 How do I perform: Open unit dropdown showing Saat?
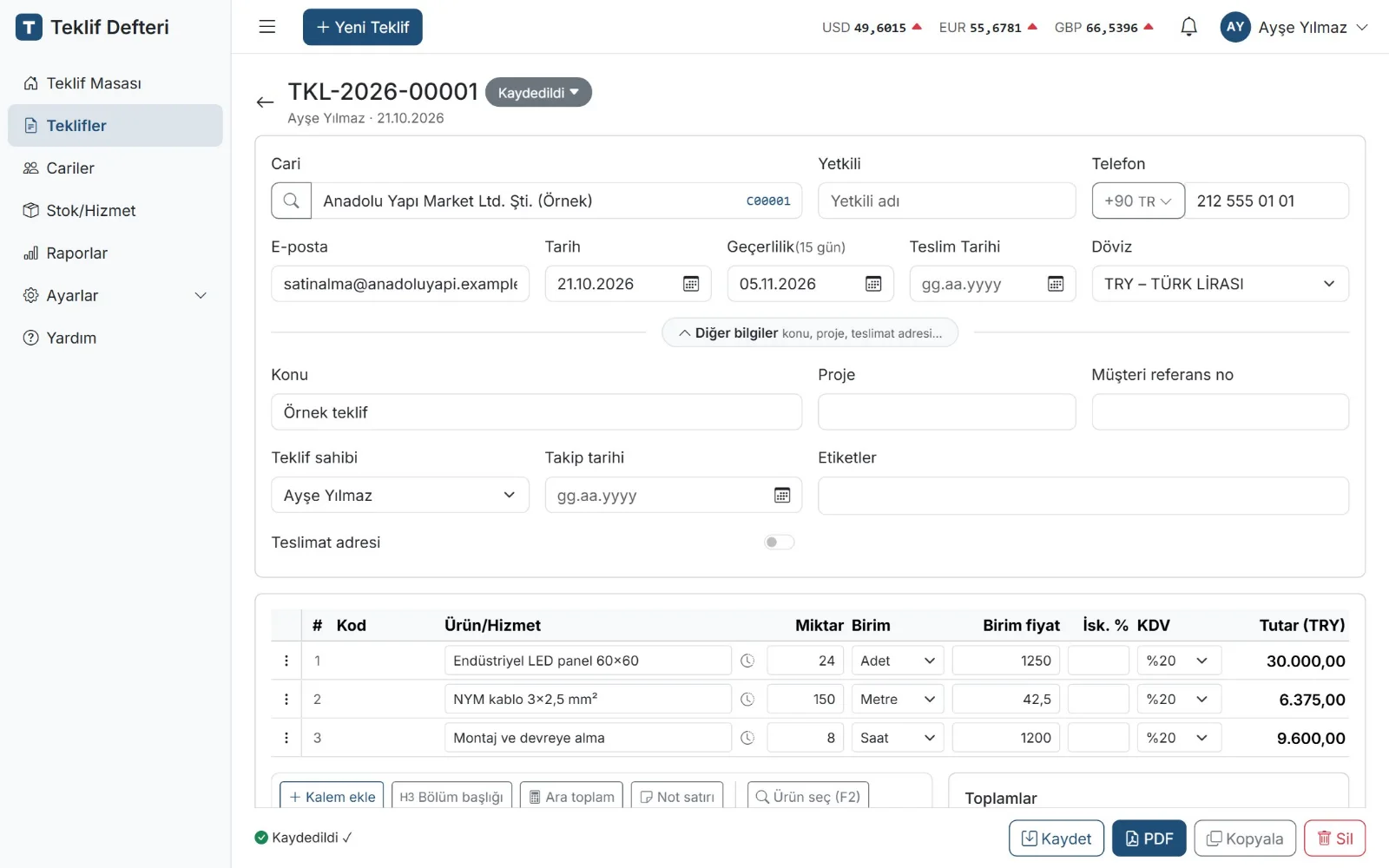[899, 738]
